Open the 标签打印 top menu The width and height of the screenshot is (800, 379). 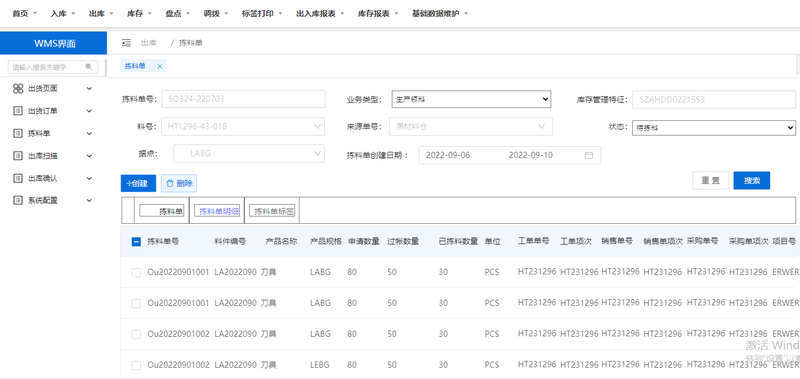(262, 14)
